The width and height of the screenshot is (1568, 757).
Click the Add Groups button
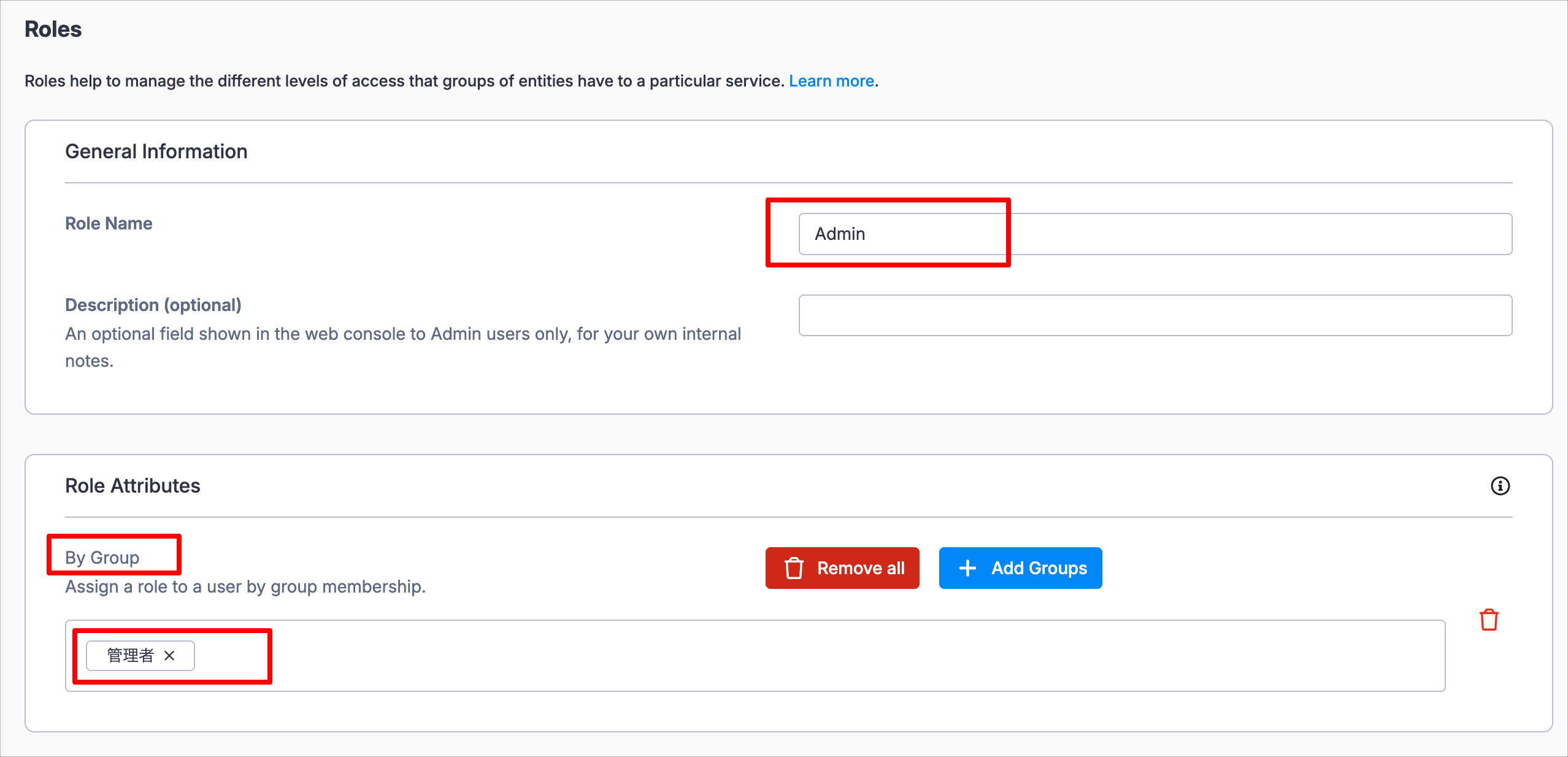pyautogui.click(x=1020, y=568)
